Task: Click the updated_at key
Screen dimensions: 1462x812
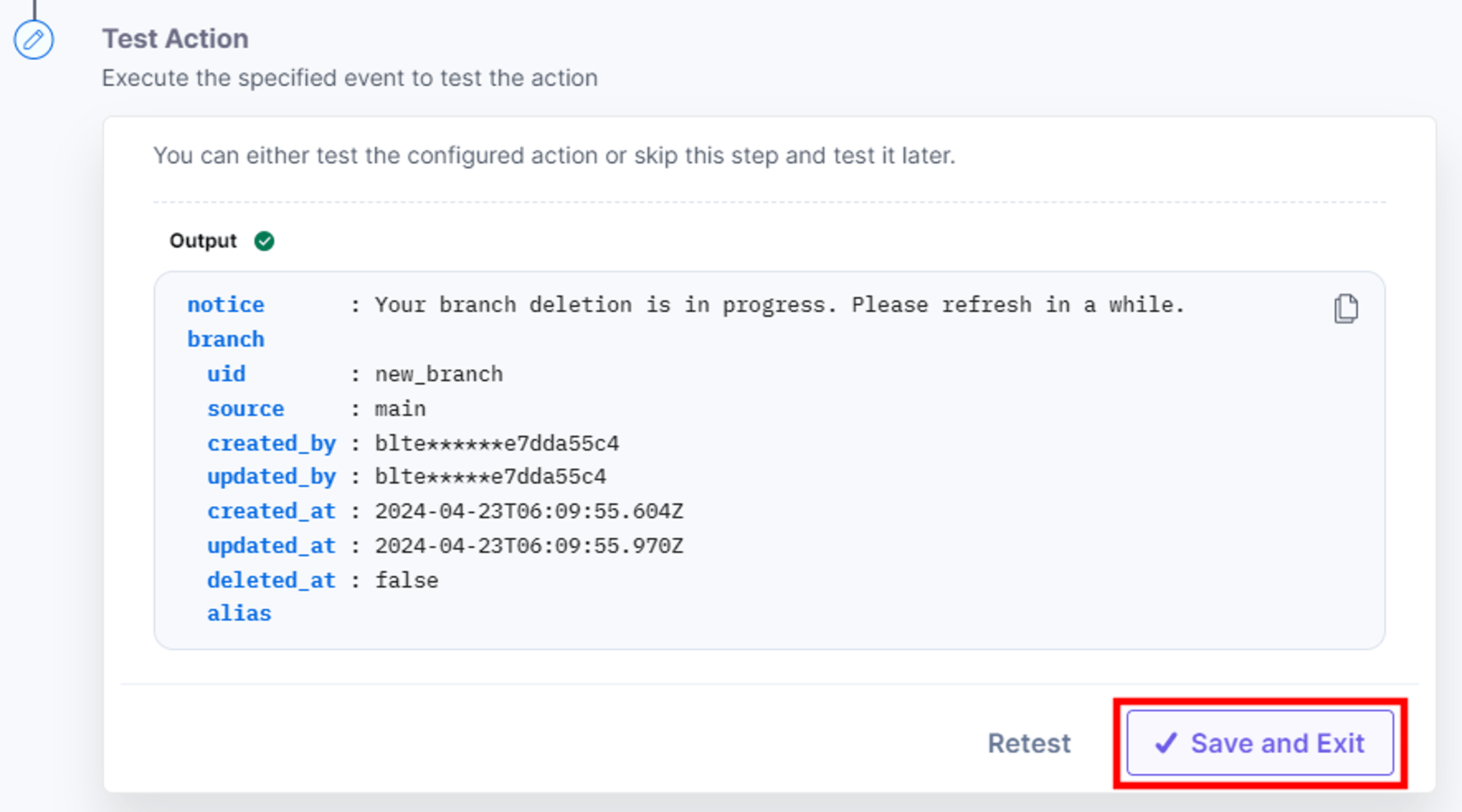Action: click(x=272, y=546)
